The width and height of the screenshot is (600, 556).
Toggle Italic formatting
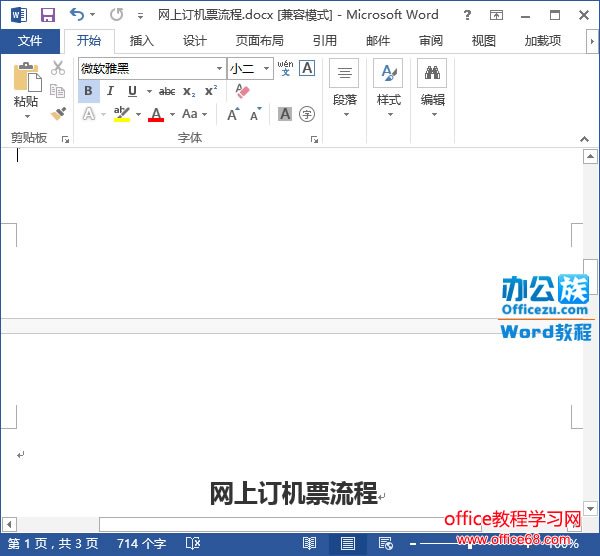(x=110, y=91)
